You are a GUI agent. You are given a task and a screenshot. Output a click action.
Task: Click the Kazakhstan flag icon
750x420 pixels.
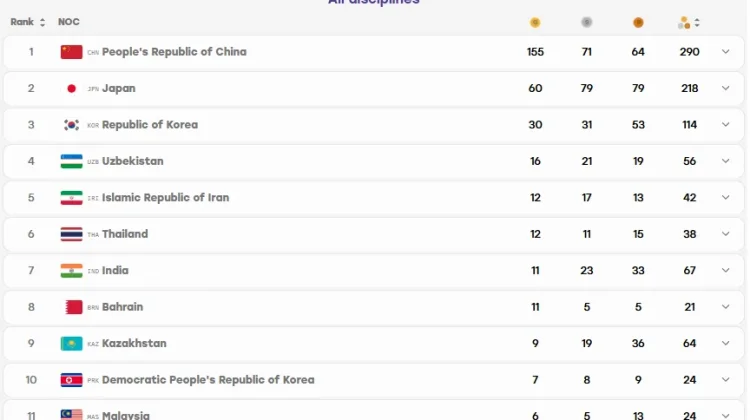point(71,343)
